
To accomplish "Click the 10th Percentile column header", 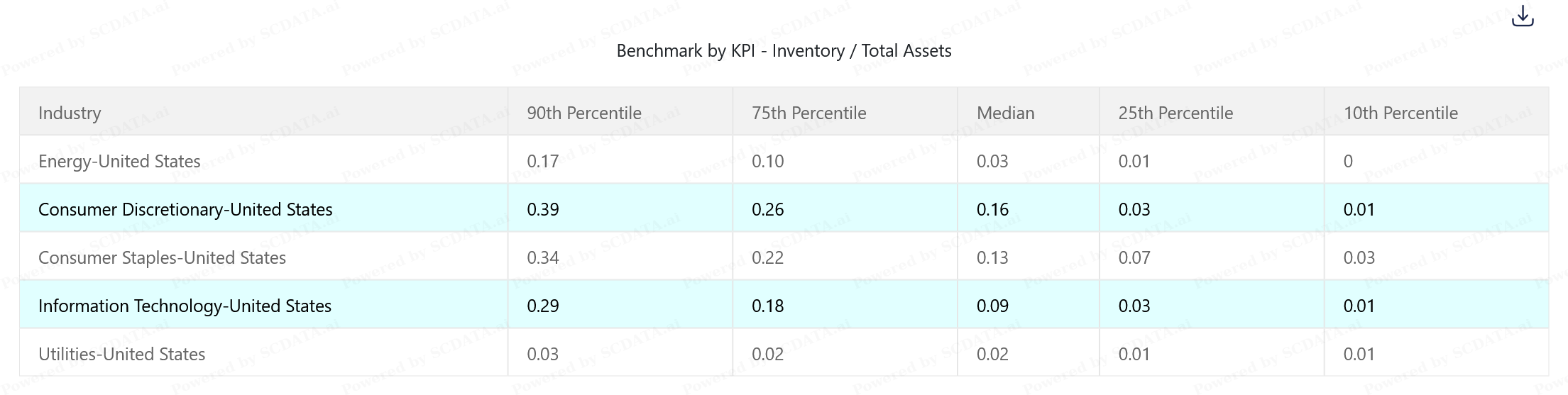I will [1400, 113].
